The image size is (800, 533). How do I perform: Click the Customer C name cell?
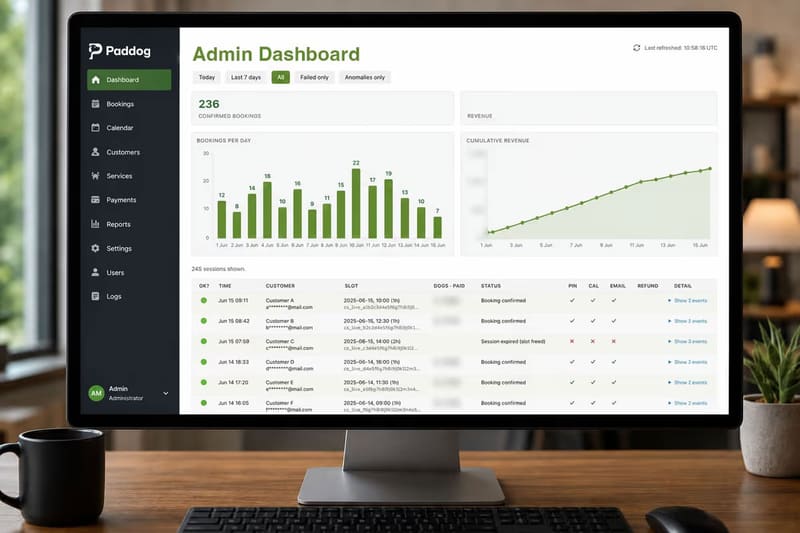280,341
